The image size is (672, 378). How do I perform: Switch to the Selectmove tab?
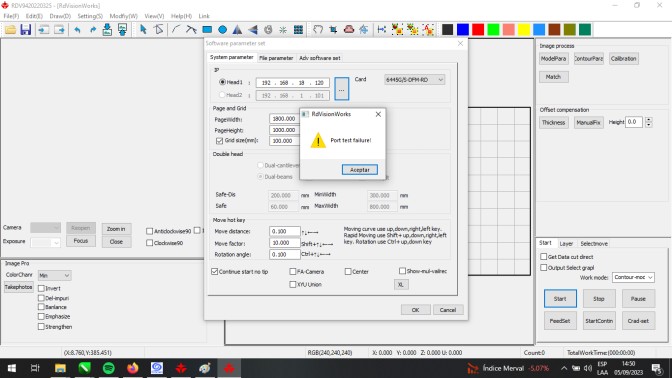[x=594, y=243]
